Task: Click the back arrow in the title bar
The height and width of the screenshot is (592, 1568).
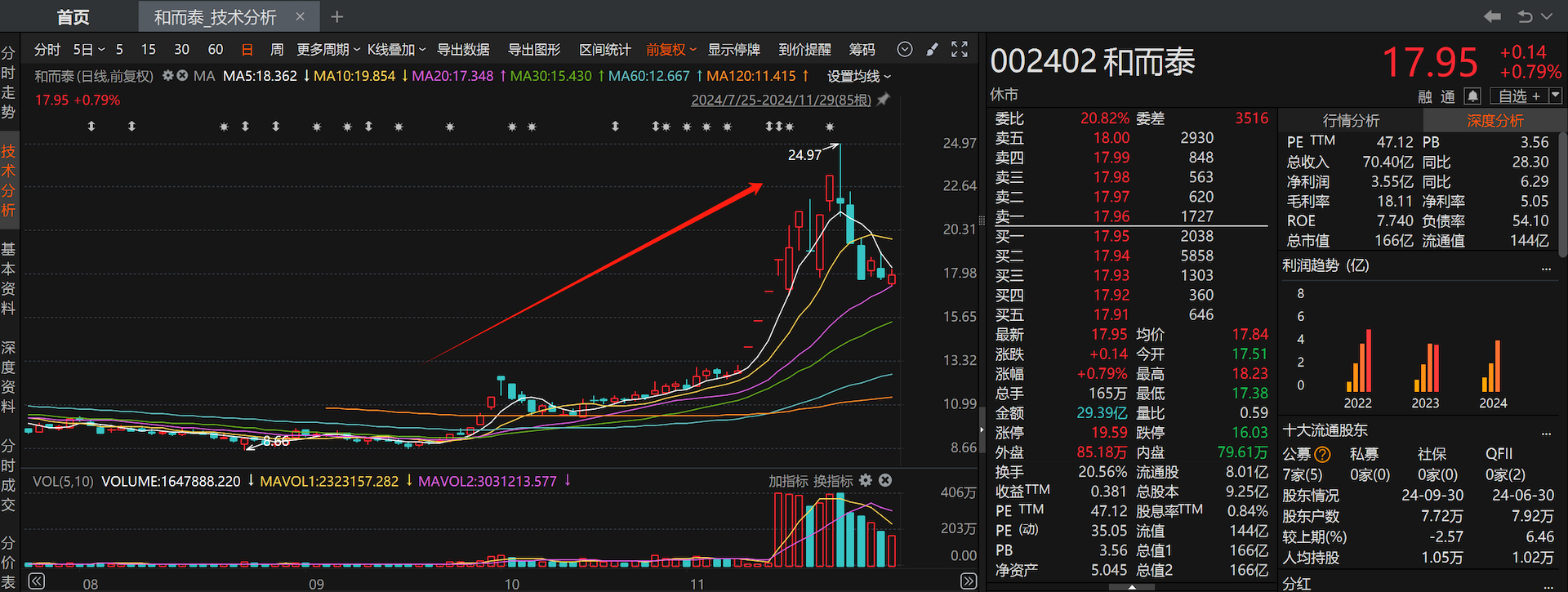Action: (1492, 16)
